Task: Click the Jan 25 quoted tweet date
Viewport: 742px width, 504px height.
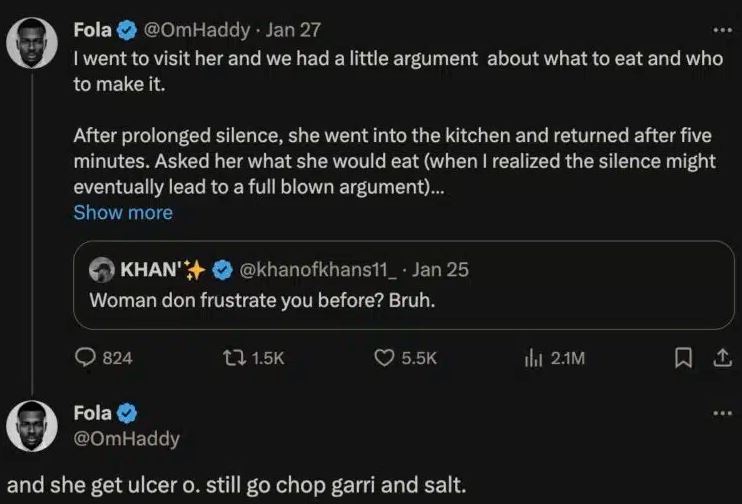Action: [x=440, y=270]
